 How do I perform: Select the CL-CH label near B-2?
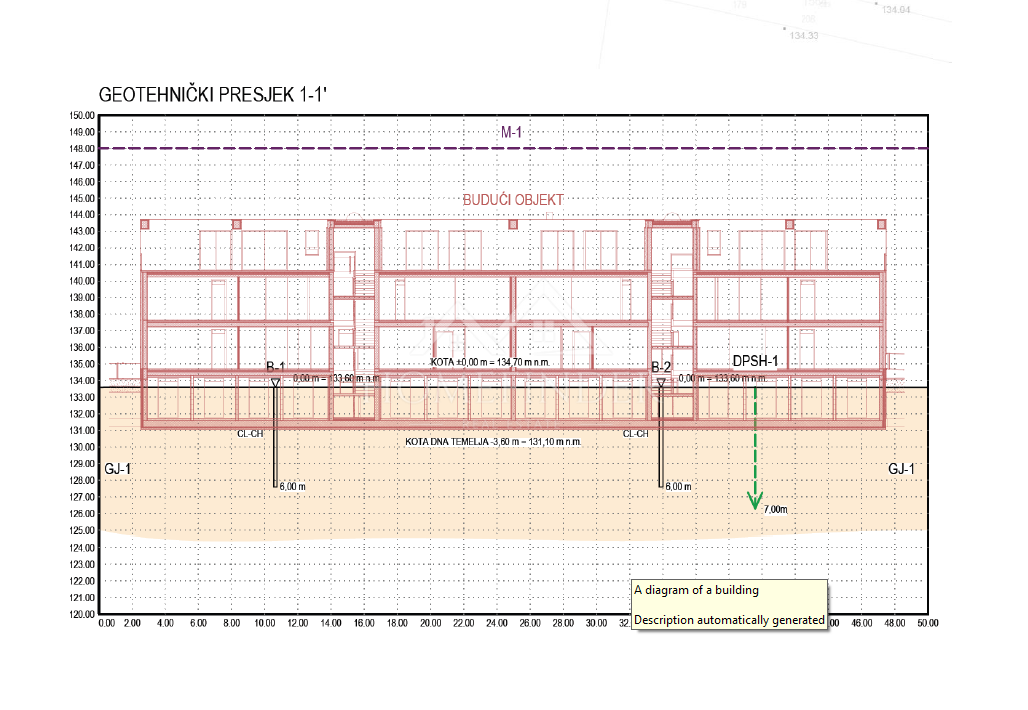coord(635,434)
